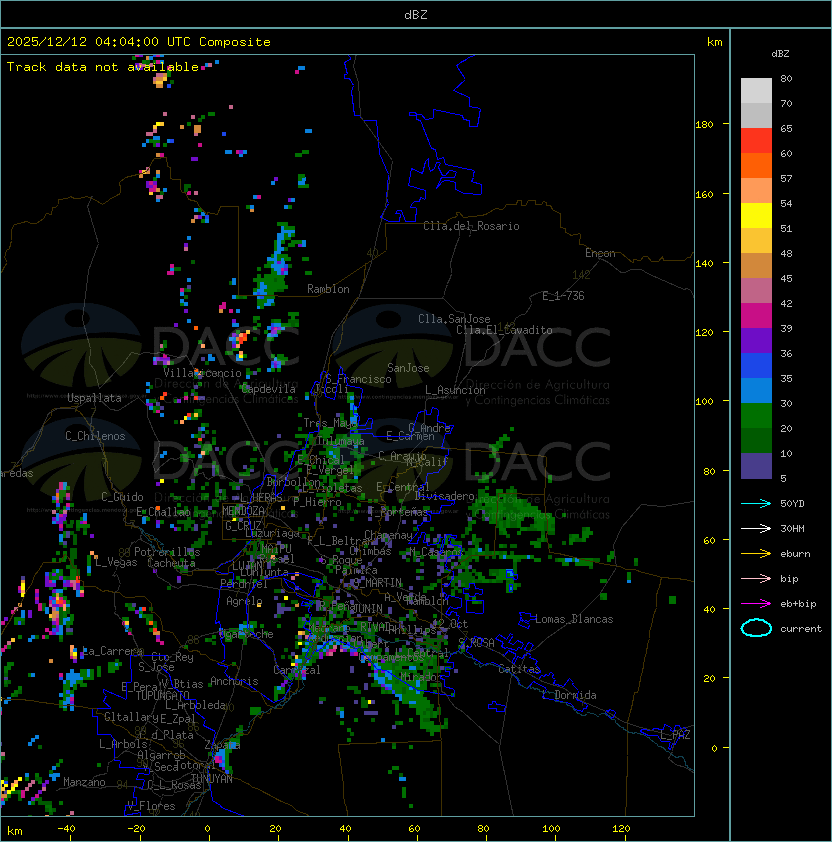This screenshot has width=832, height=842.
Task: Click the pink bip arrow in legend
Action: click(756, 578)
